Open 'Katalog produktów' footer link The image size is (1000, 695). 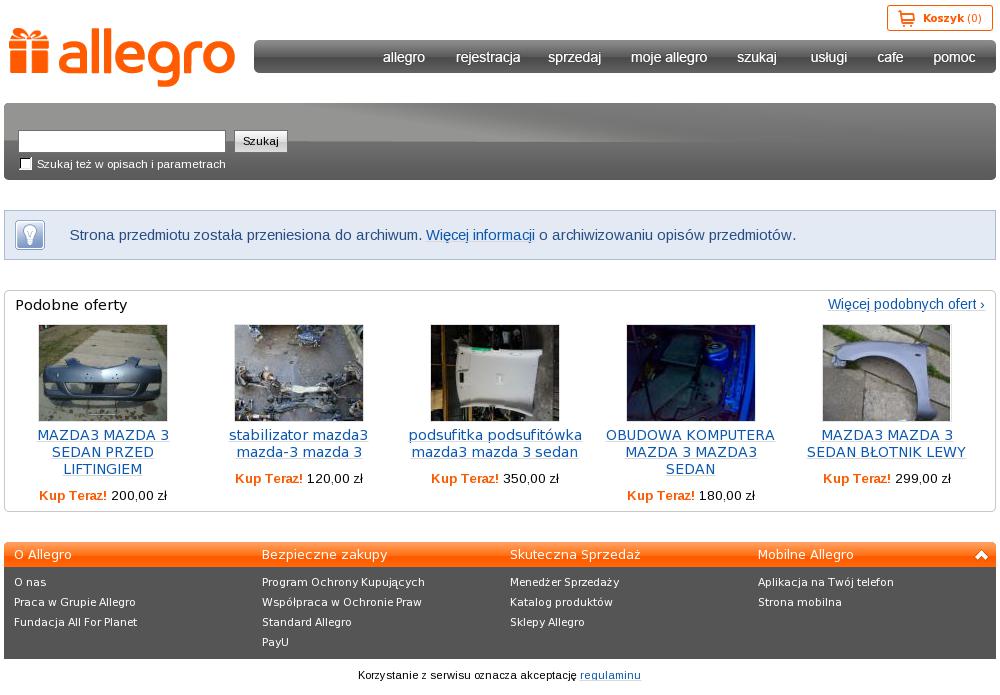(561, 602)
